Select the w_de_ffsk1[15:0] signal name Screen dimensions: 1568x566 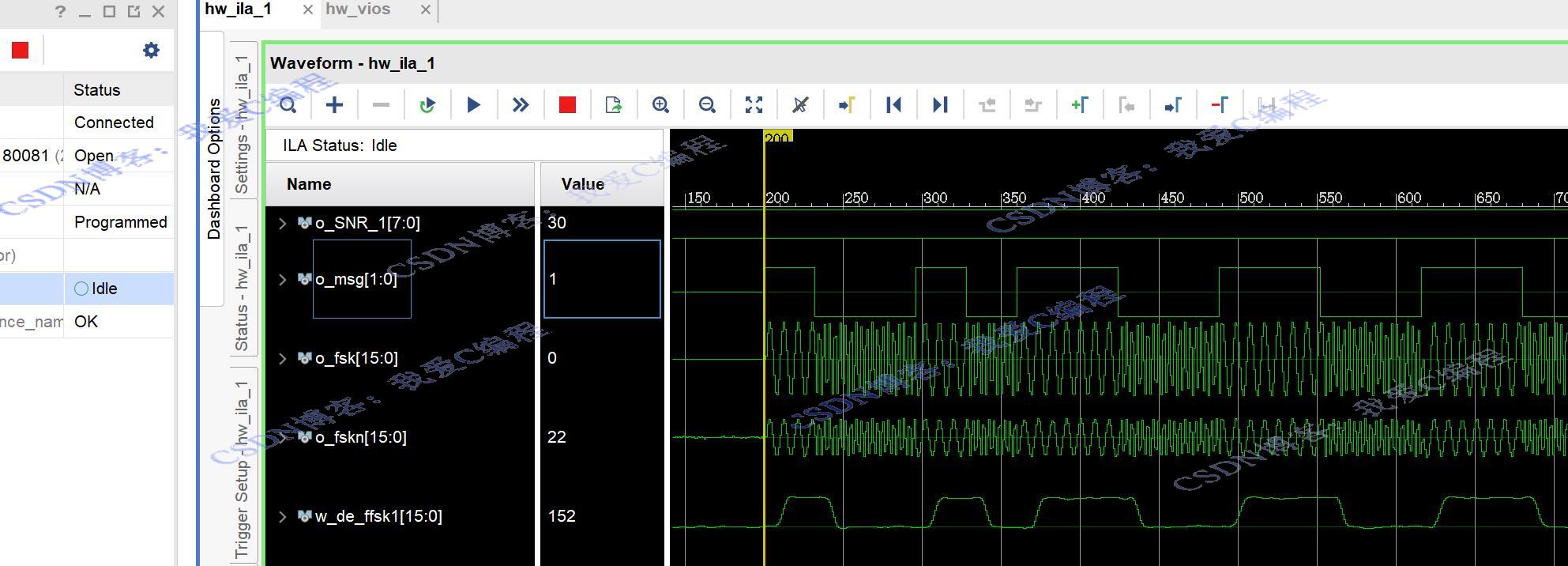378,516
